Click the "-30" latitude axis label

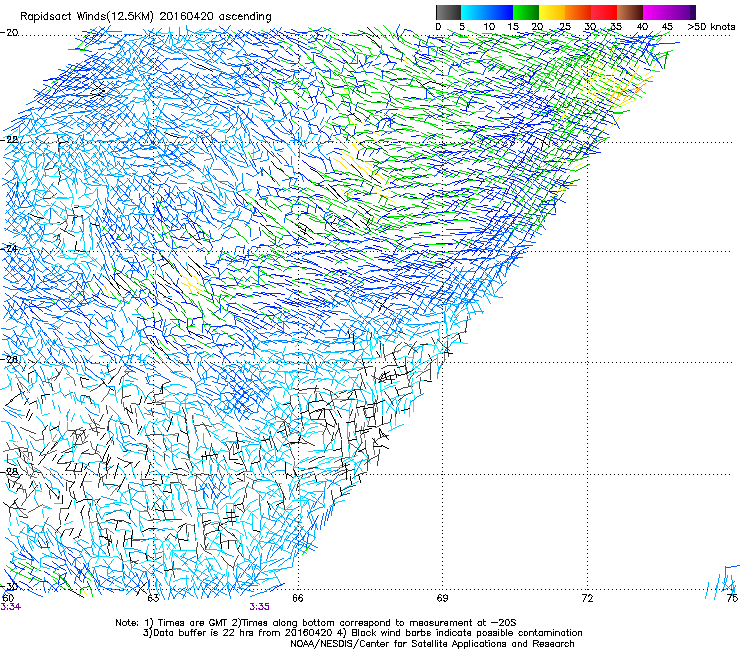point(9,586)
